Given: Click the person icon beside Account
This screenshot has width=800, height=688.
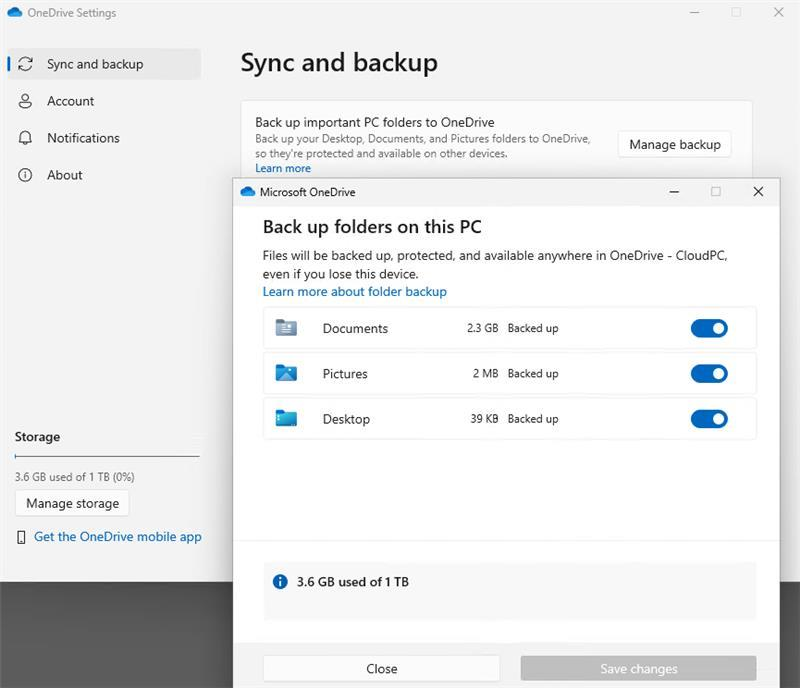Looking at the screenshot, I should pyautogui.click(x=25, y=101).
